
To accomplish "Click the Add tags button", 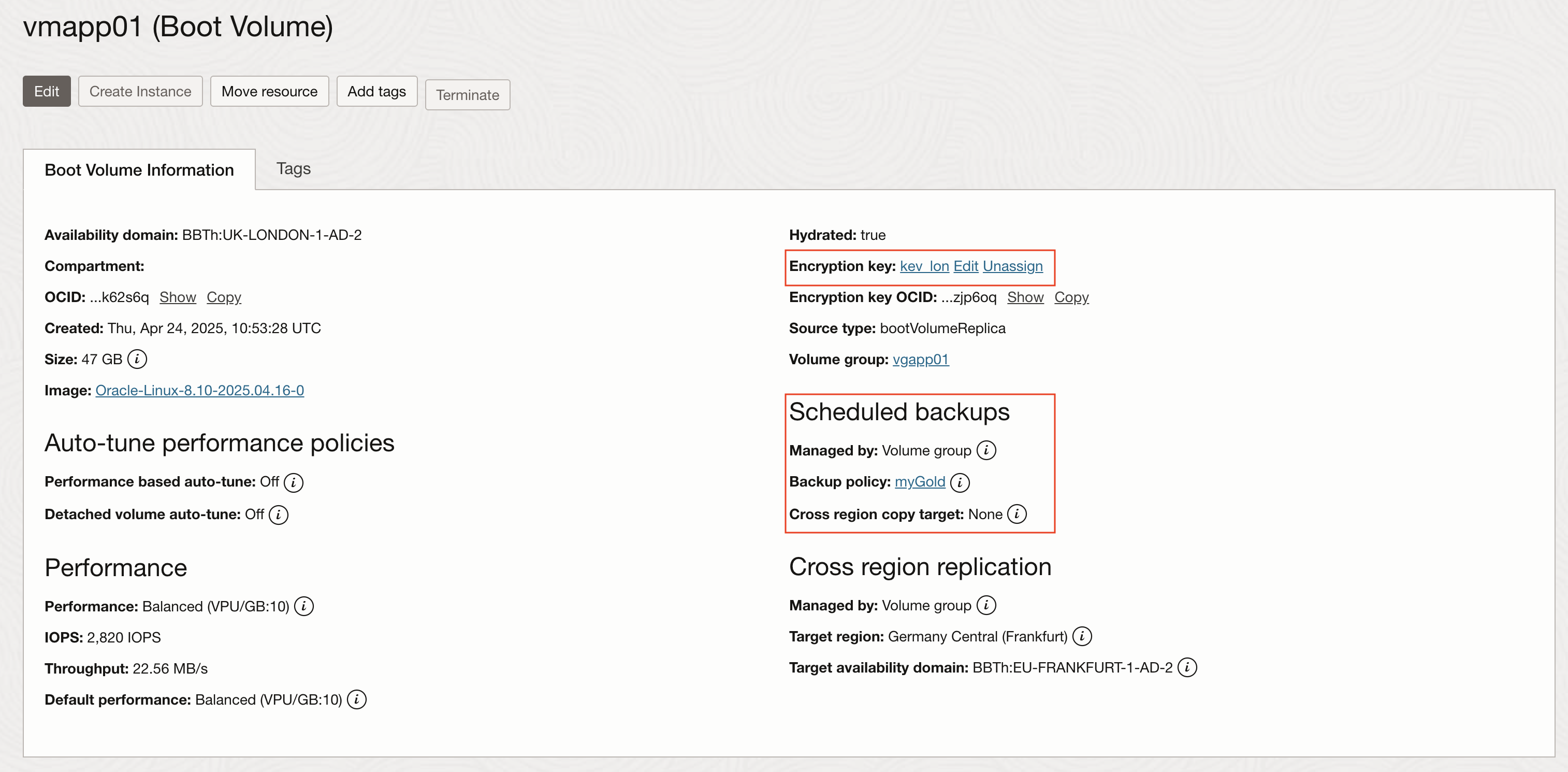I will tap(376, 91).
